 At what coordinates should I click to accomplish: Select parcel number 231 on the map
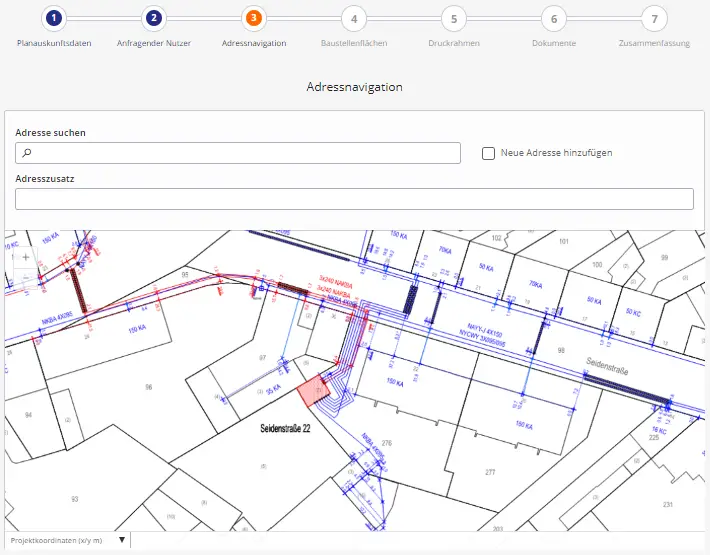(x=668, y=504)
